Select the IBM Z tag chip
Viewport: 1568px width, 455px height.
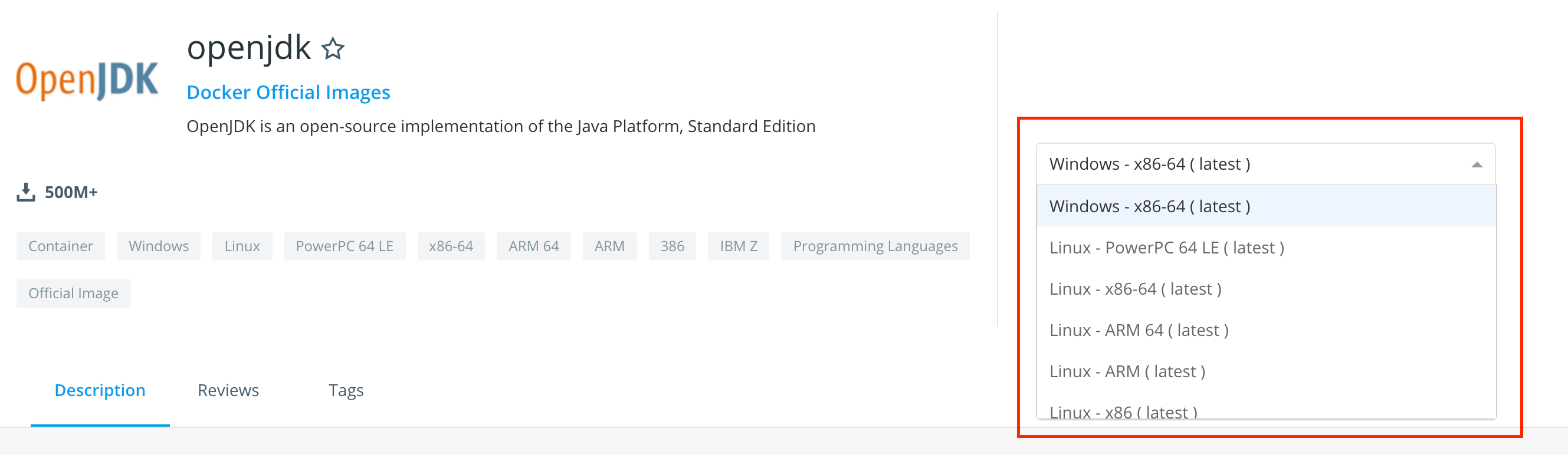739,246
